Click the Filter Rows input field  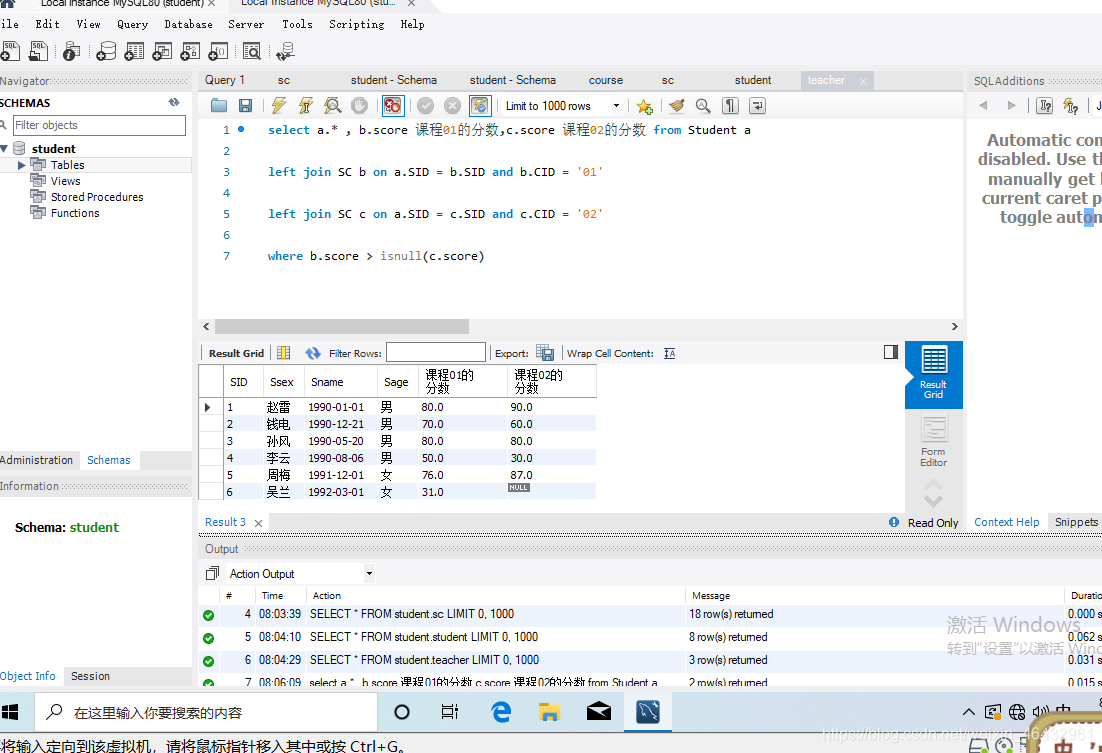436,353
